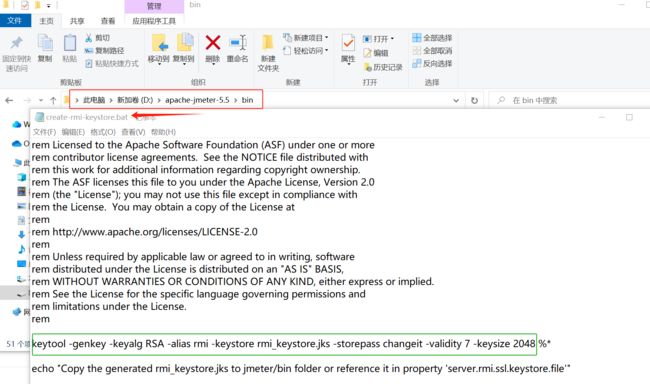Click the echo Copy the generated line
This screenshot has height=384, width=650.
pos(301,369)
